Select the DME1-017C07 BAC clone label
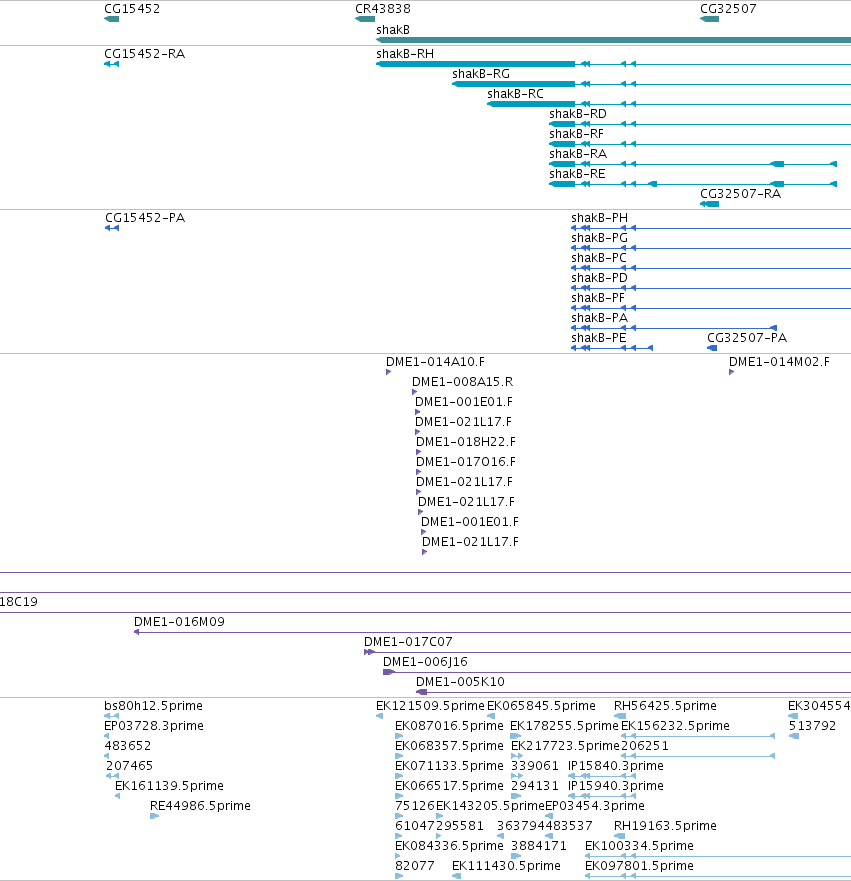The height and width of the screenshot is (881, 851). tap(408, 642)
